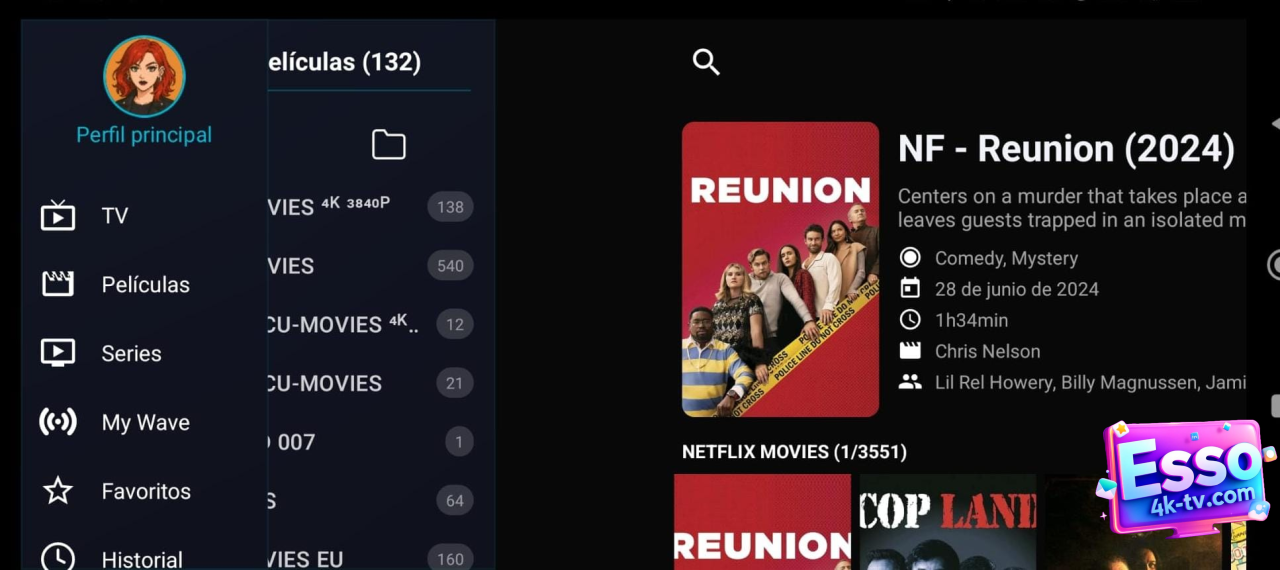This screenshot has width=1280, height=570.
Task: Choose the Reunion thumbnail in Netflix Movies row
Action: 762,522
